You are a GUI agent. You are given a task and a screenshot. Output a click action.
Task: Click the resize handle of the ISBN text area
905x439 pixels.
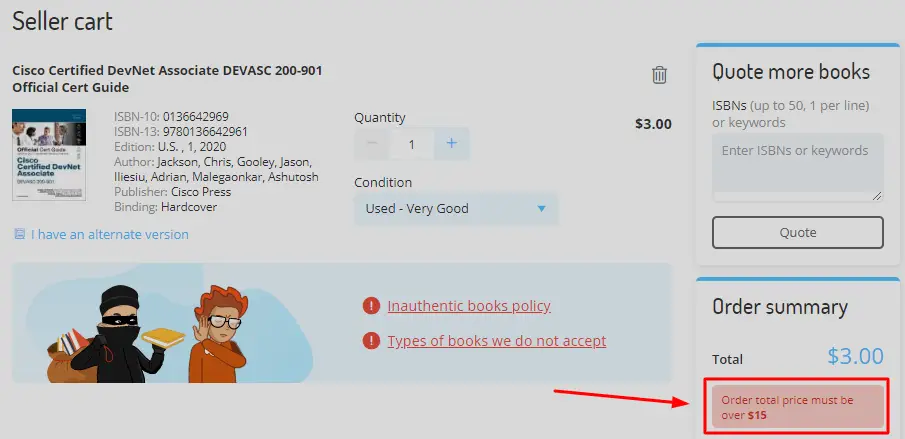(877, 196)
